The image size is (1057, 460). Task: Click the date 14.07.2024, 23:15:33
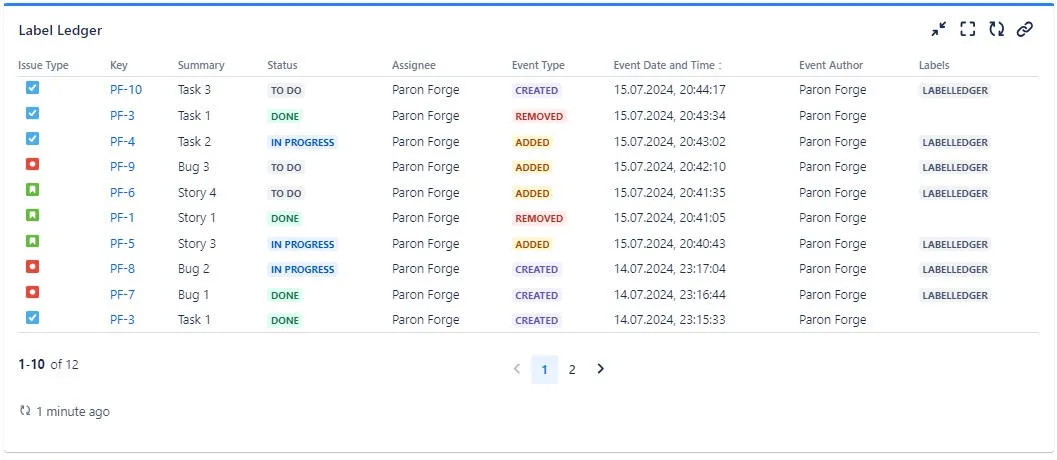tap(669, 320)
